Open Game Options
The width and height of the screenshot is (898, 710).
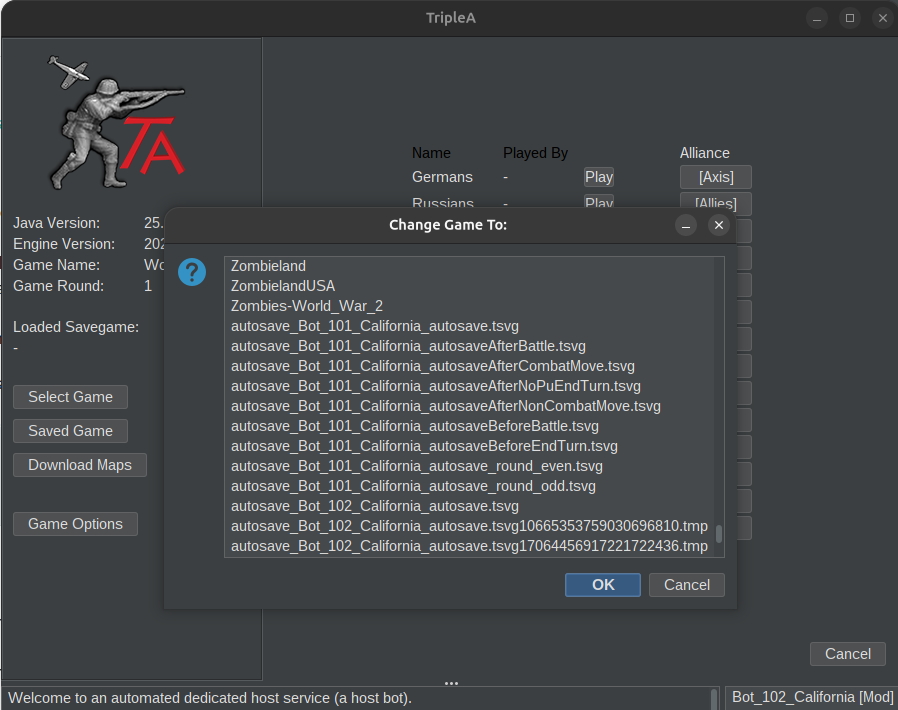pos(75,524)
